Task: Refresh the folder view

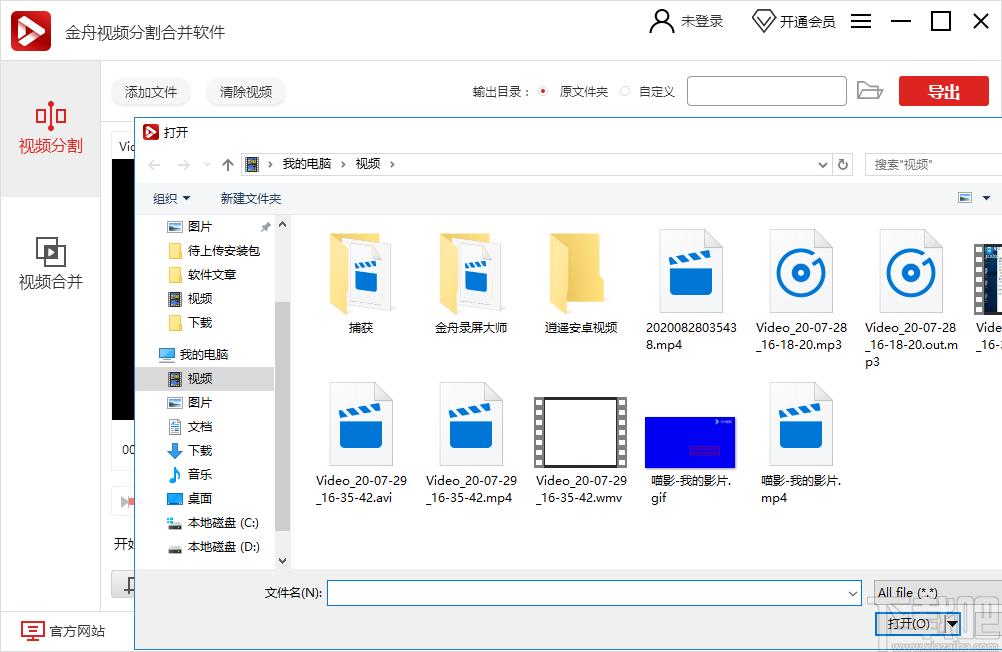Action: [x=843, y=164]
